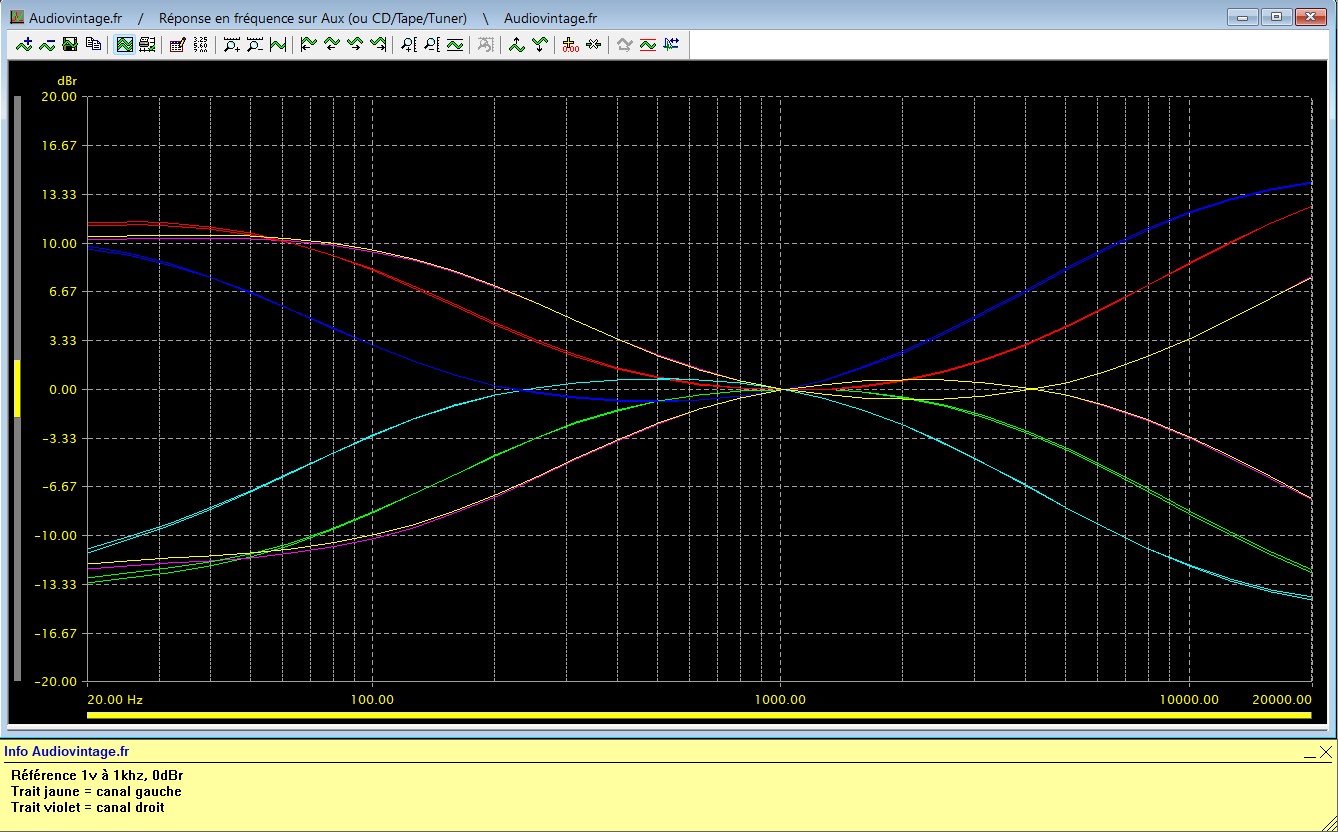This screenshot has width=1338, height=832.
Task: Click the yellow horizontal bar under frequency axis
Action: tap(699, 715)
